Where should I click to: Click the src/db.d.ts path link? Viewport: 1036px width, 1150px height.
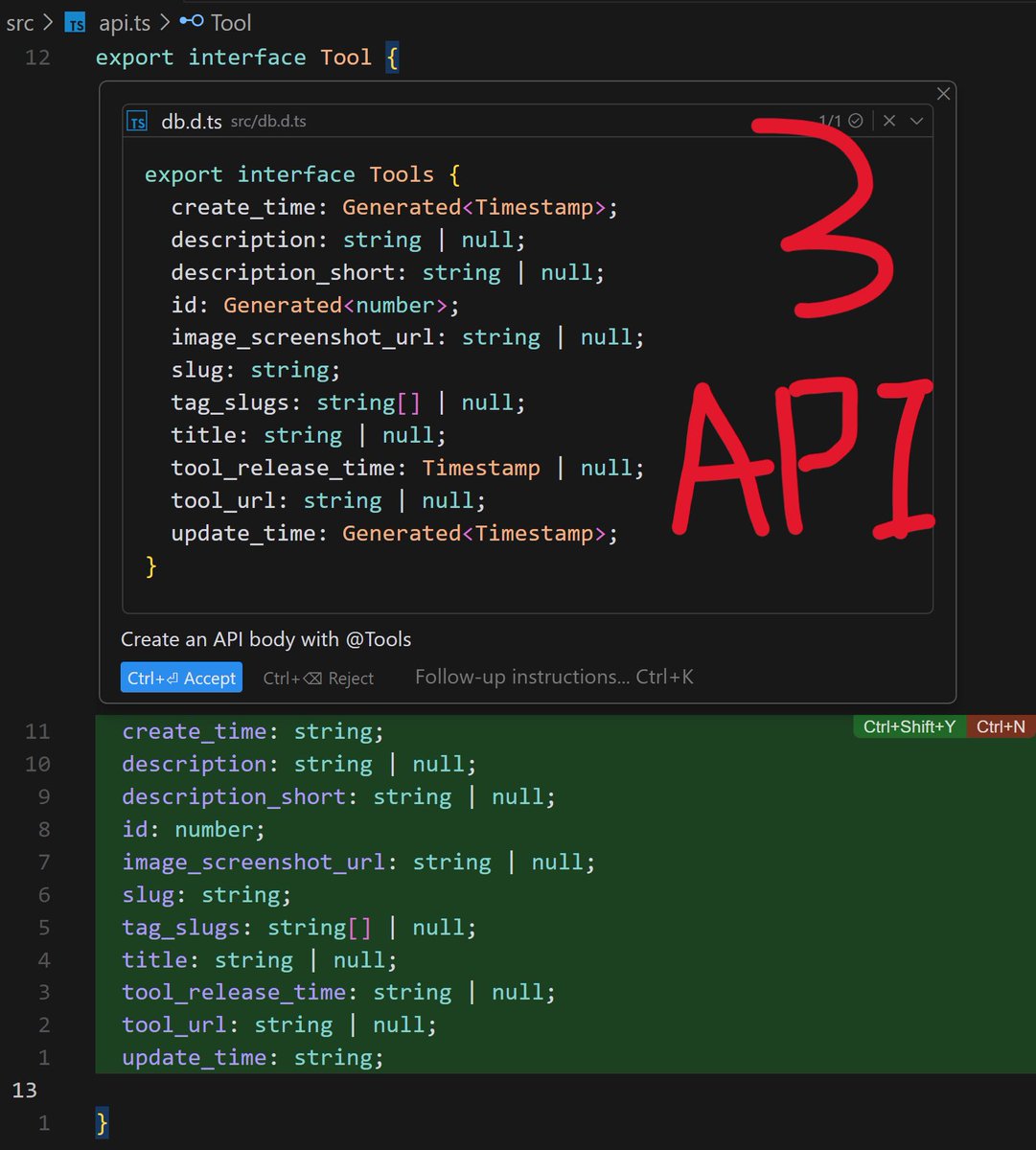click(267, 121)
